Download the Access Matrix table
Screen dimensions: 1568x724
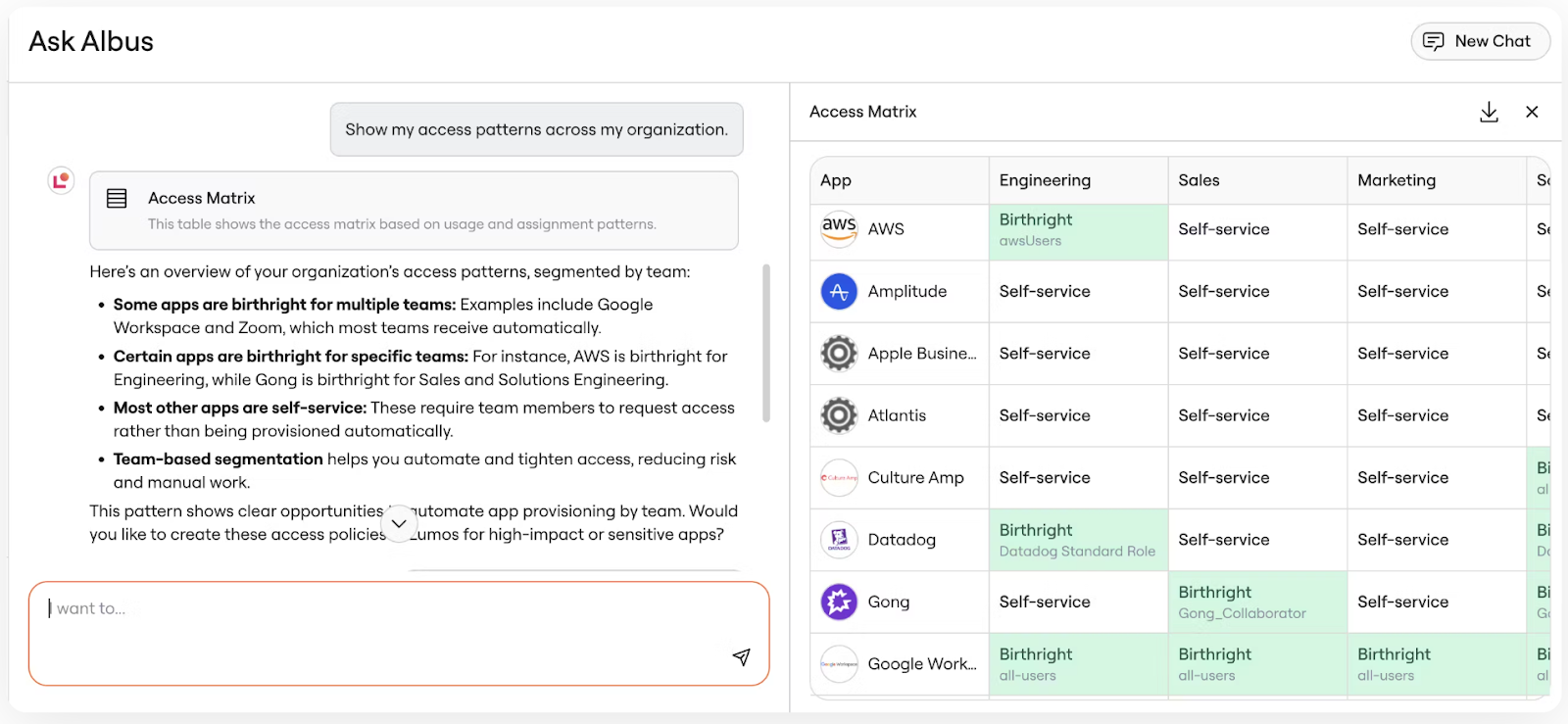(x=1489, y=112)
